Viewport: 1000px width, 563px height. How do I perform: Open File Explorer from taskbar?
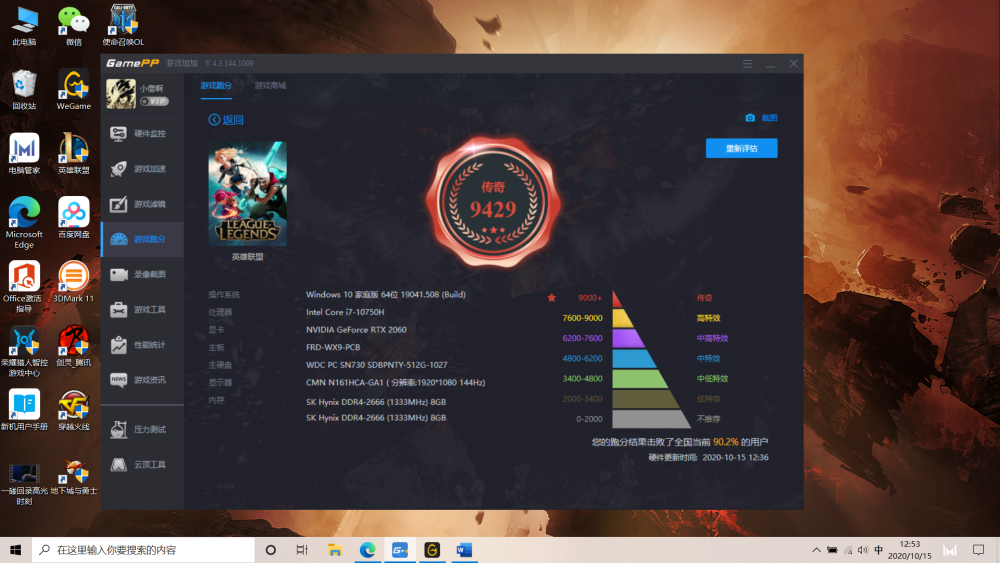tap(335, 550)
